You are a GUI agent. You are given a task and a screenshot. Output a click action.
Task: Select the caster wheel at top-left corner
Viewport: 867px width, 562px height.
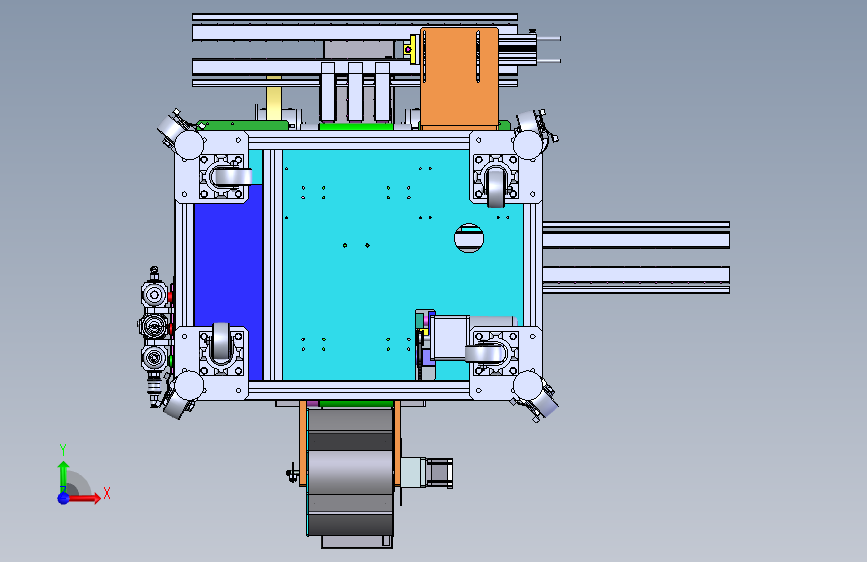tap(232, 177)
